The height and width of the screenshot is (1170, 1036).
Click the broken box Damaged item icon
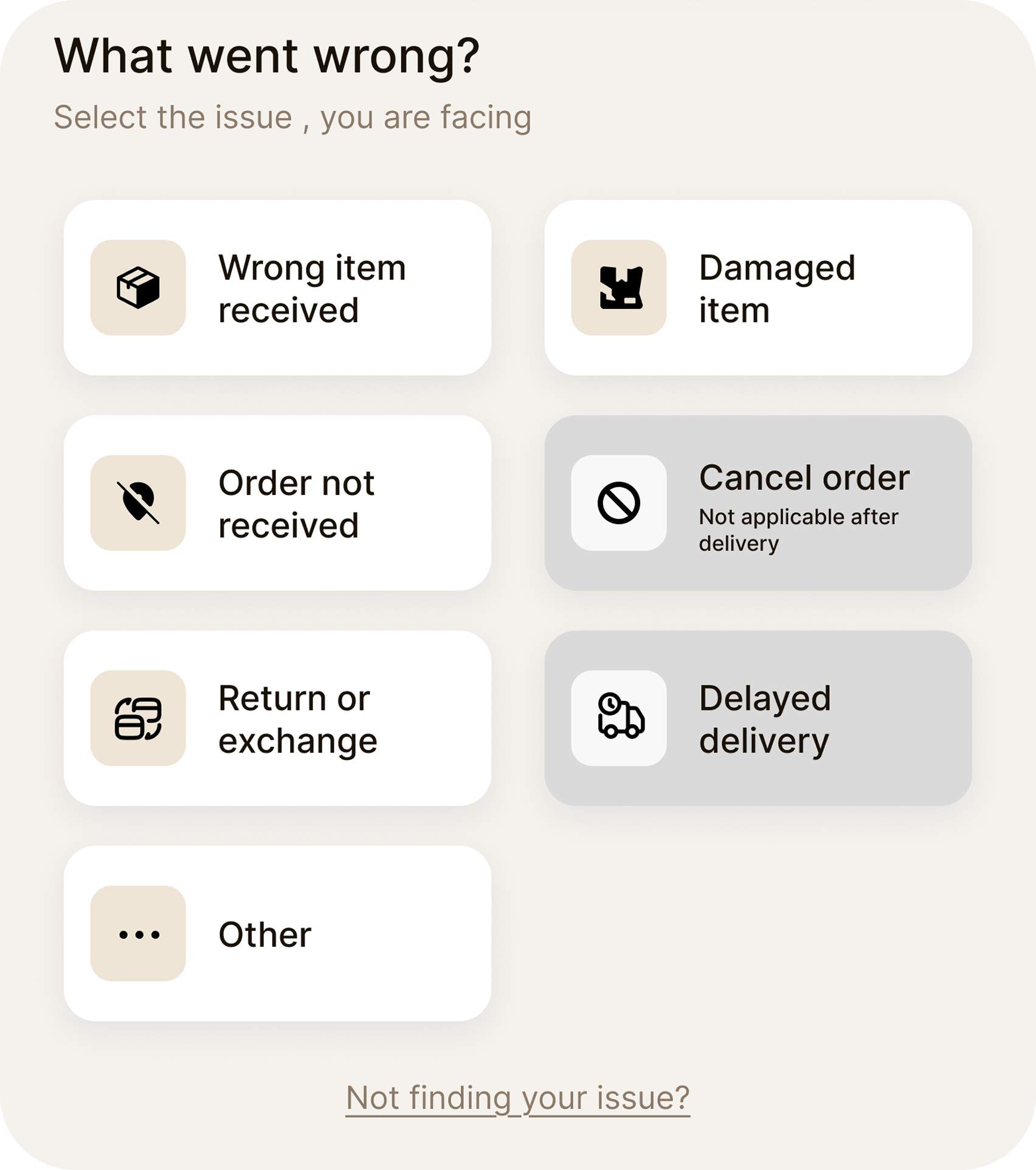(620, 288)
